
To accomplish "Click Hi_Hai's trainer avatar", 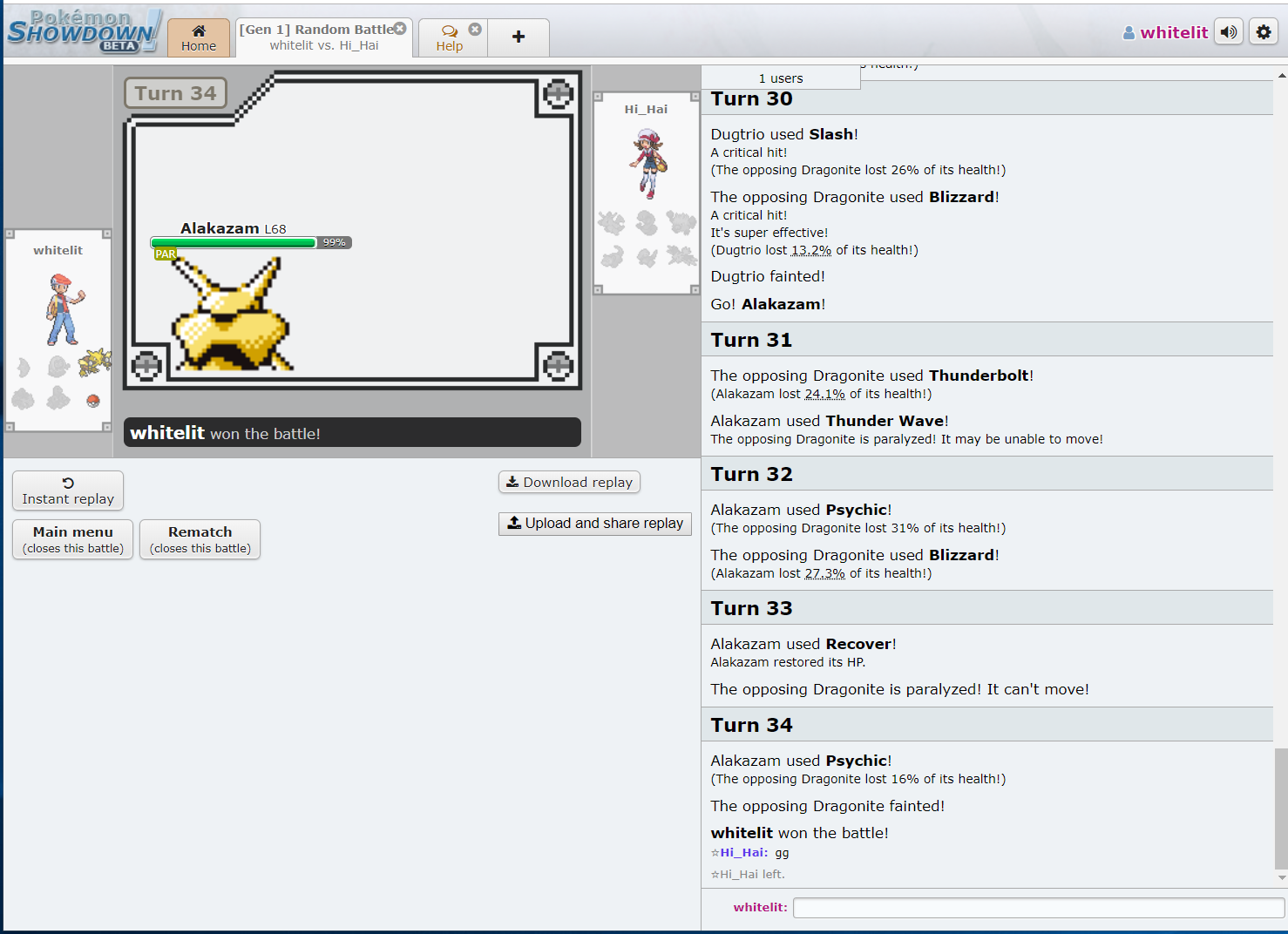I will click(648, 164).
